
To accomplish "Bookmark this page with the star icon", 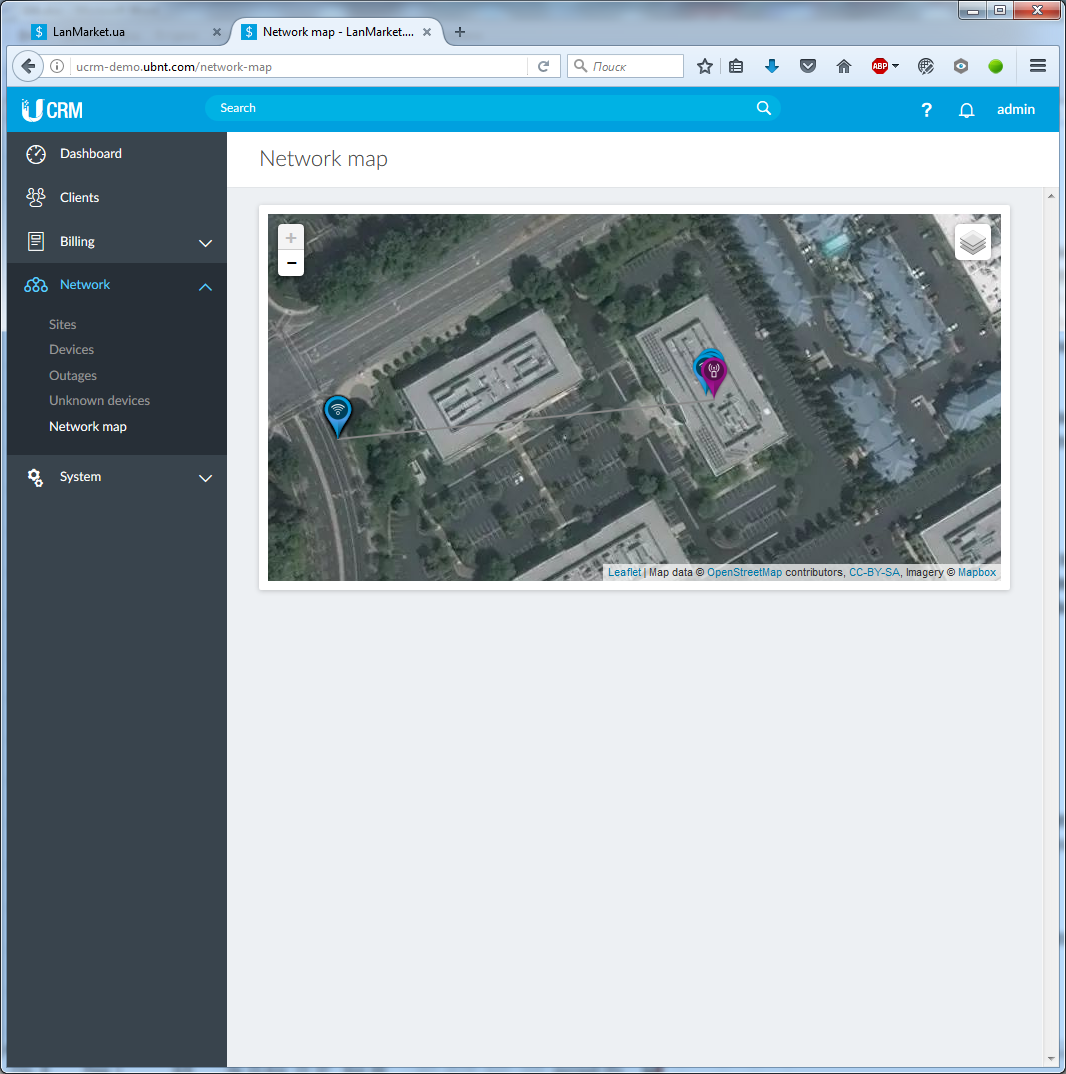I will coord(705,66).
